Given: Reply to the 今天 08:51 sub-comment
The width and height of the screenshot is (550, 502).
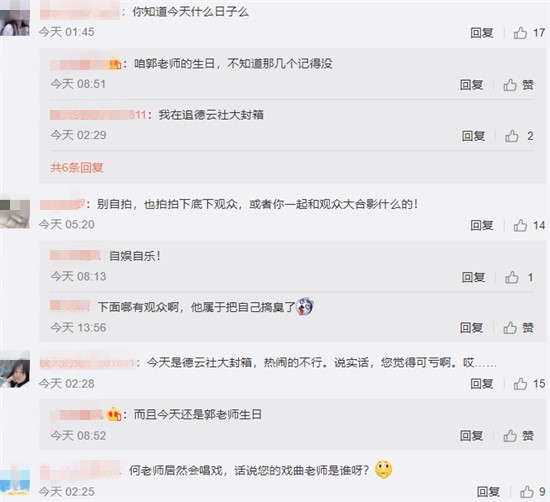Looking at the screenshot, I should click(x=471, y=85).
